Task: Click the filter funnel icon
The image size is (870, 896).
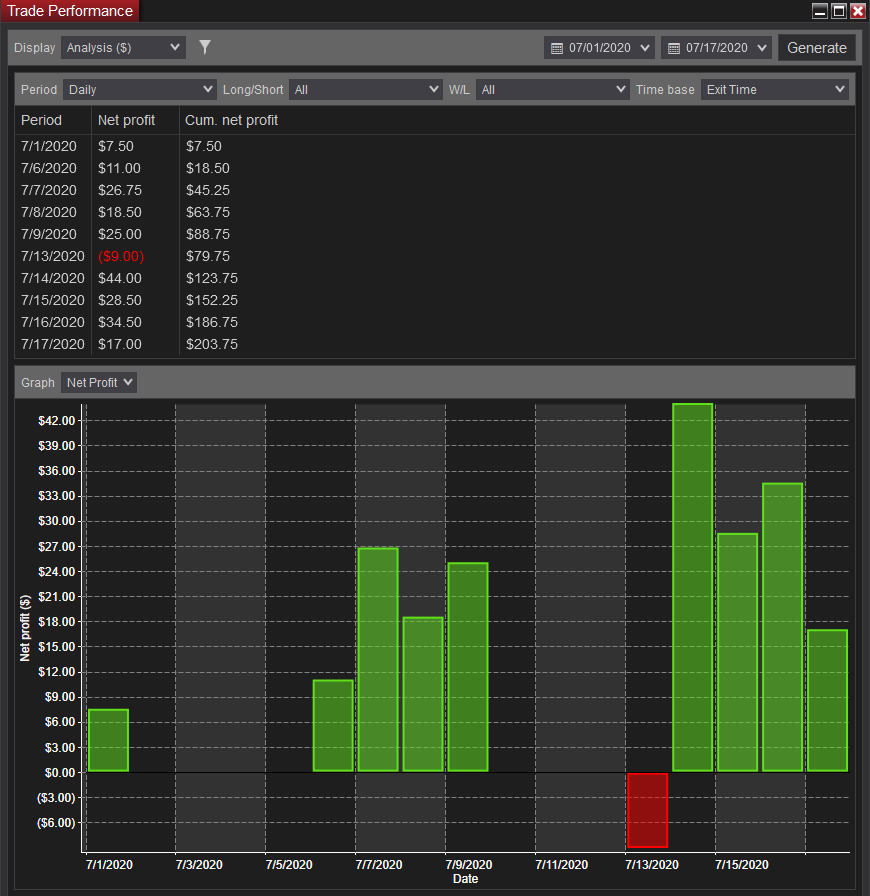Action: point(205,47)
